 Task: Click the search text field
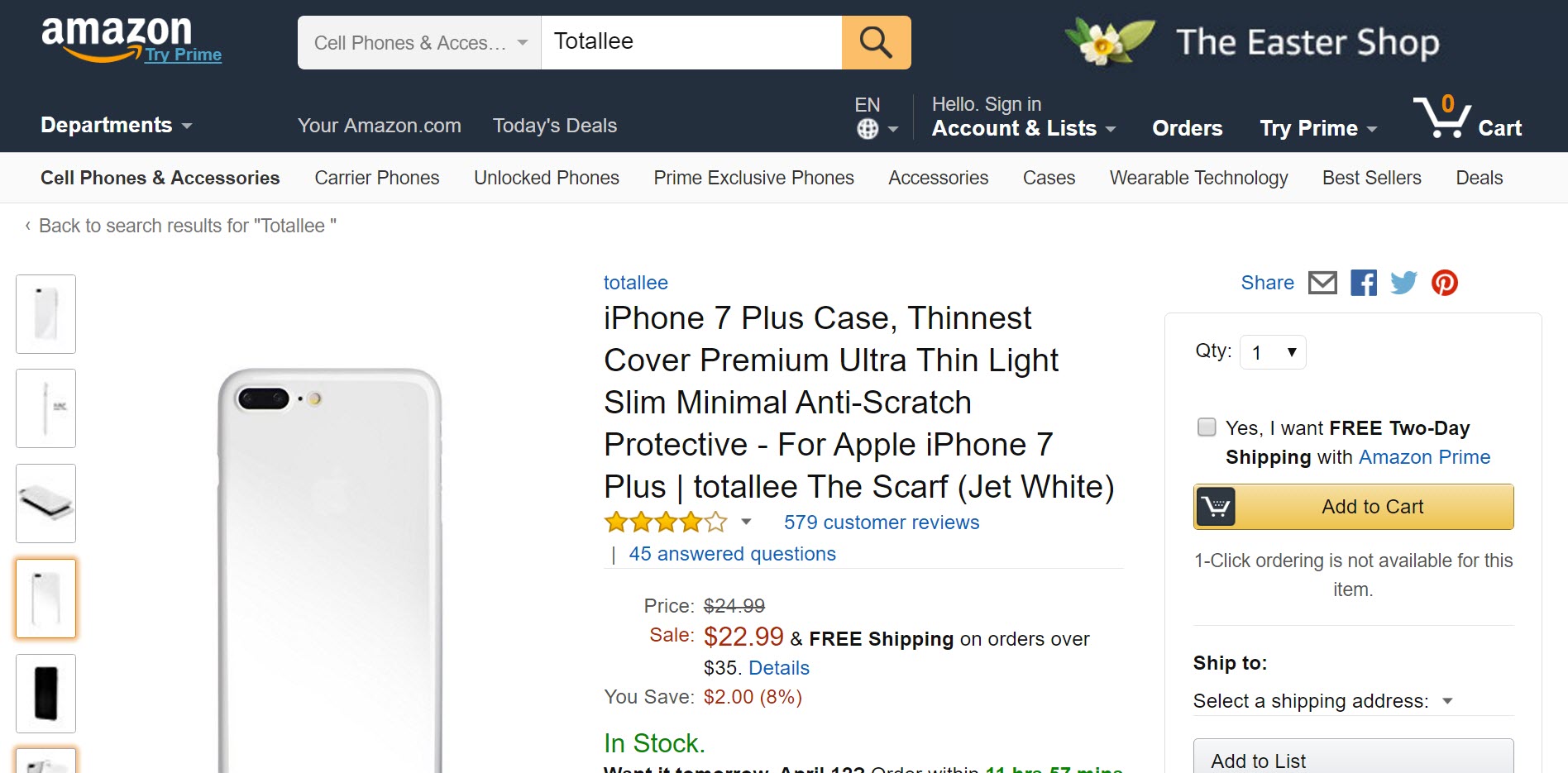691,42
